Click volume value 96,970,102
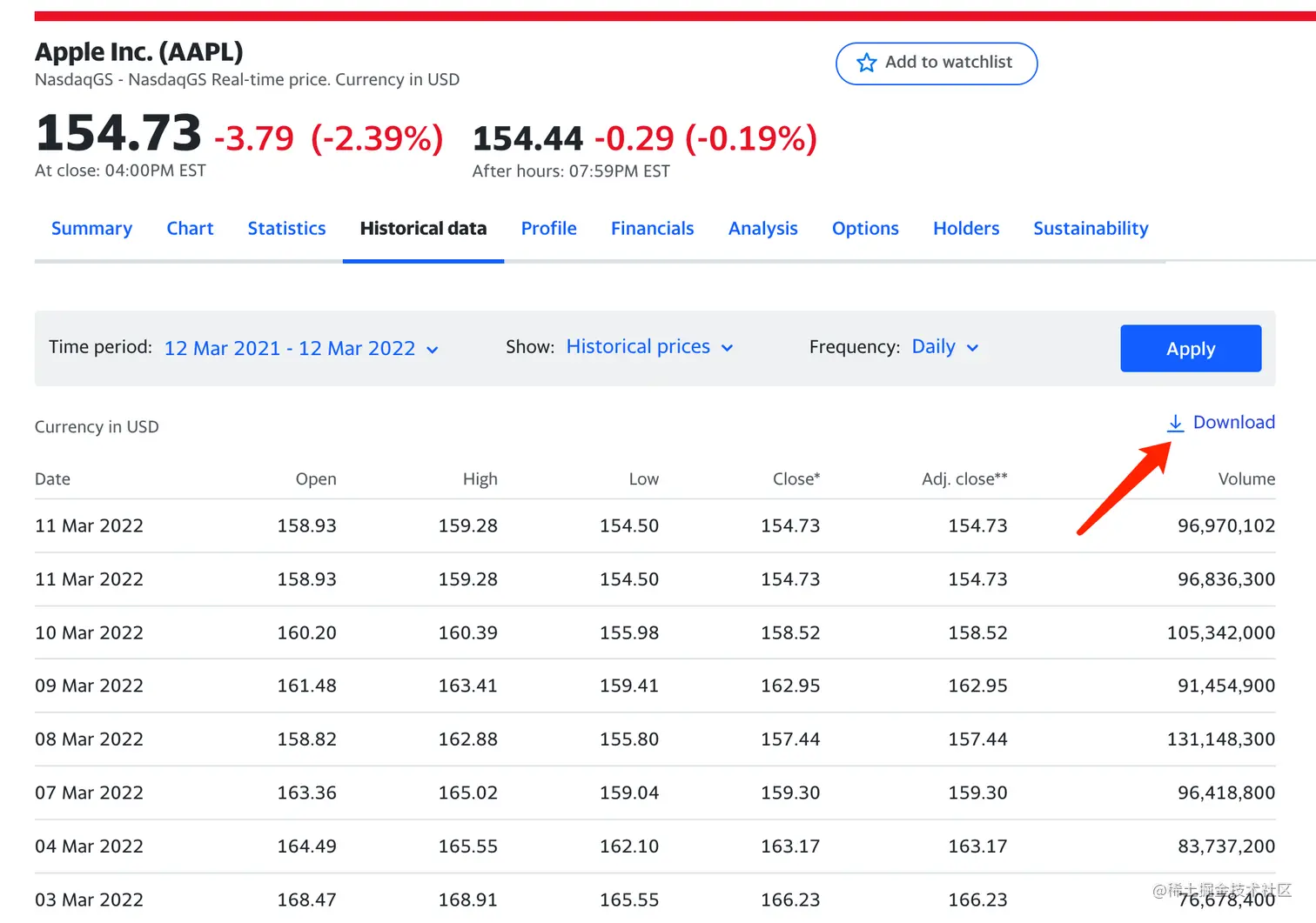 [1225, 525]
